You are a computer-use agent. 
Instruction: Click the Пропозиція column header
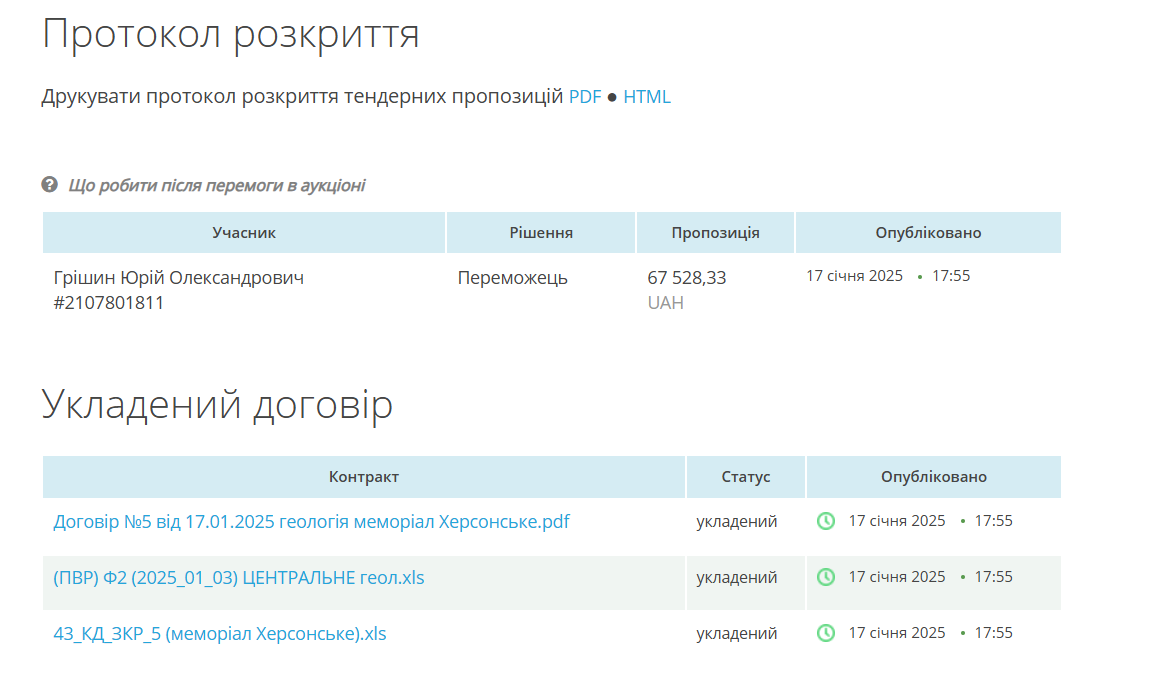click(x=715, y=233)
